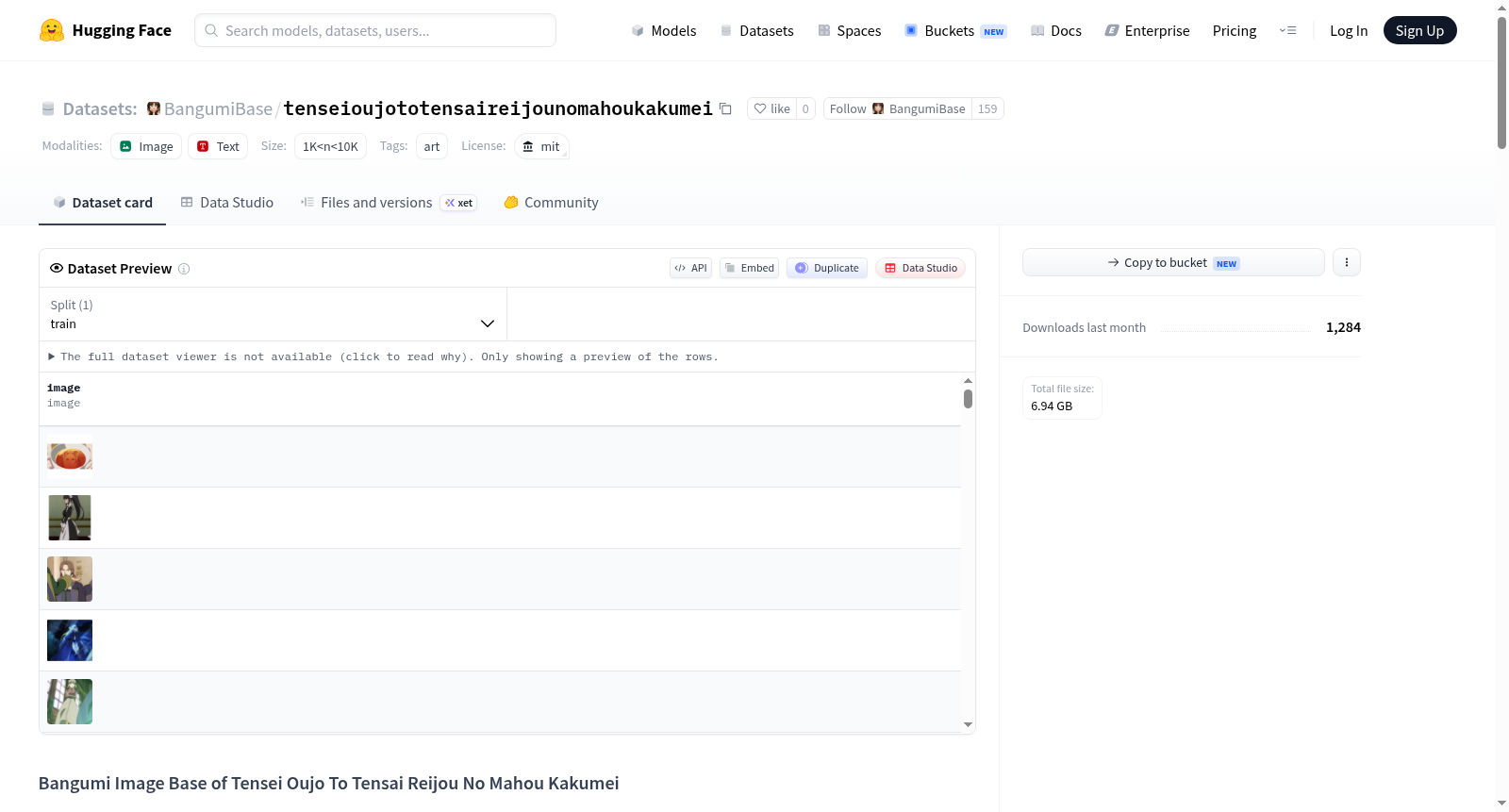Click Copy to bucket button
Image resolution: width=1509 pixels, height=812 pixels.
[x=1173, y=262]
